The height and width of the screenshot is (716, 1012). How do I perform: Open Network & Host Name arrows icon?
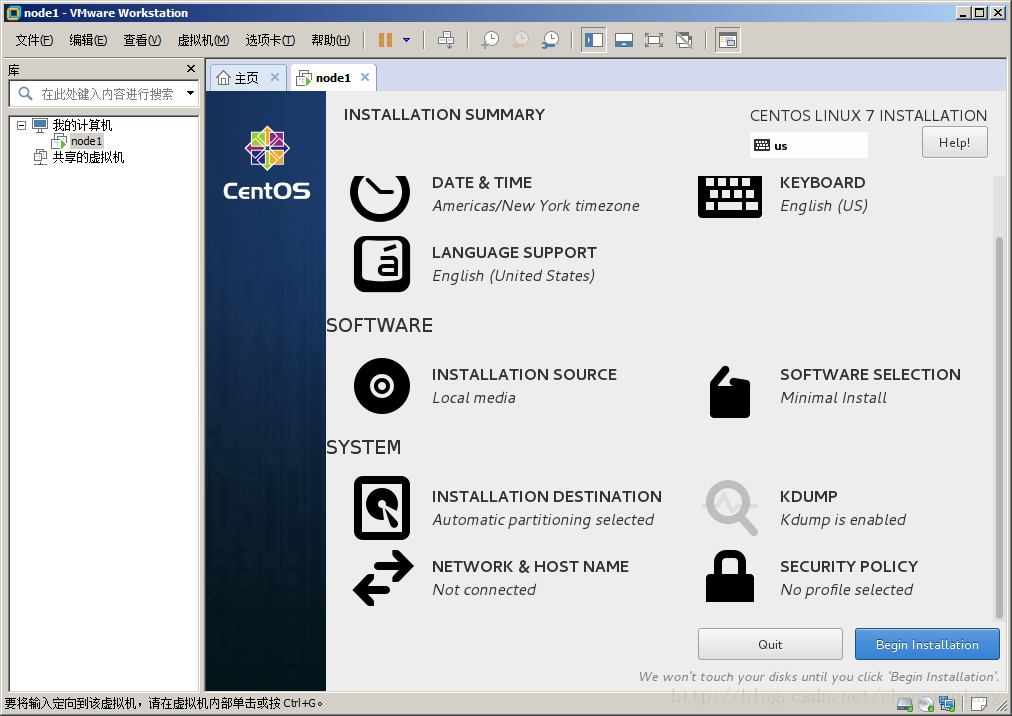[x=383, y=578]
